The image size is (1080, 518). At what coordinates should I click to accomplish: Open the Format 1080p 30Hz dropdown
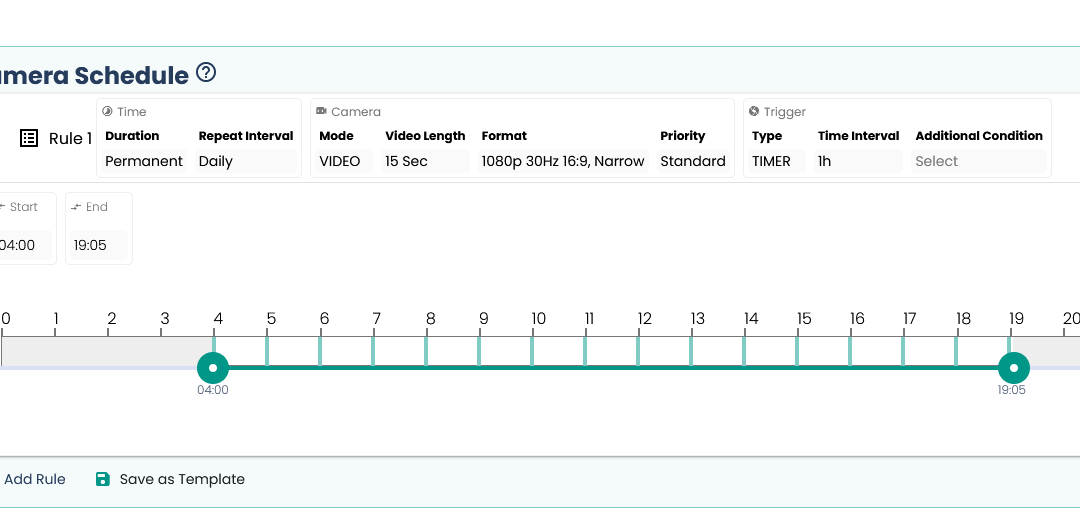pyautogui.click(x=563, y=161)
